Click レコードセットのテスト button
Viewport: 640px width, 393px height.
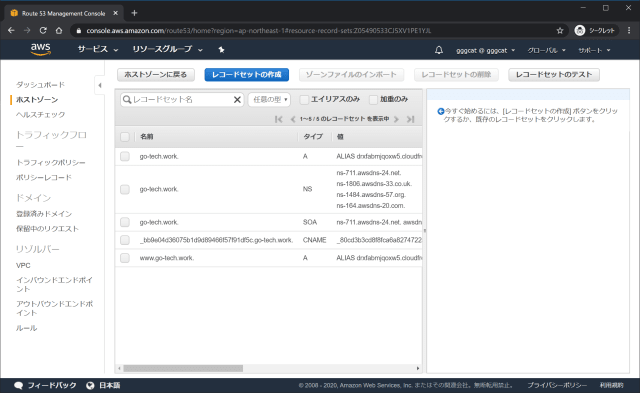[554, 75]
